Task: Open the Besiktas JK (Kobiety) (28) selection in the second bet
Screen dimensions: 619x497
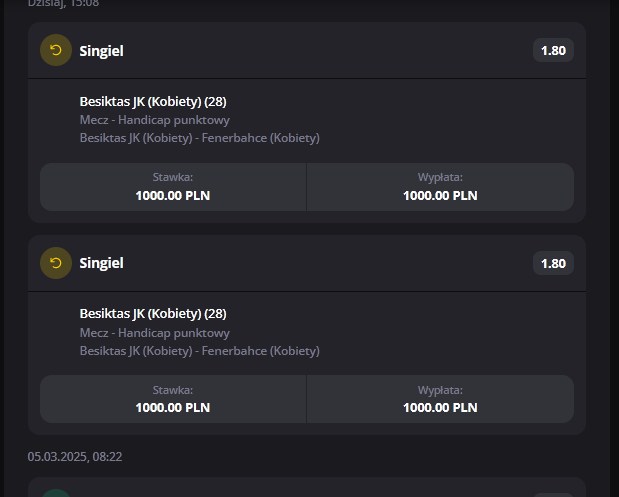Action: (x=153, y=313)
